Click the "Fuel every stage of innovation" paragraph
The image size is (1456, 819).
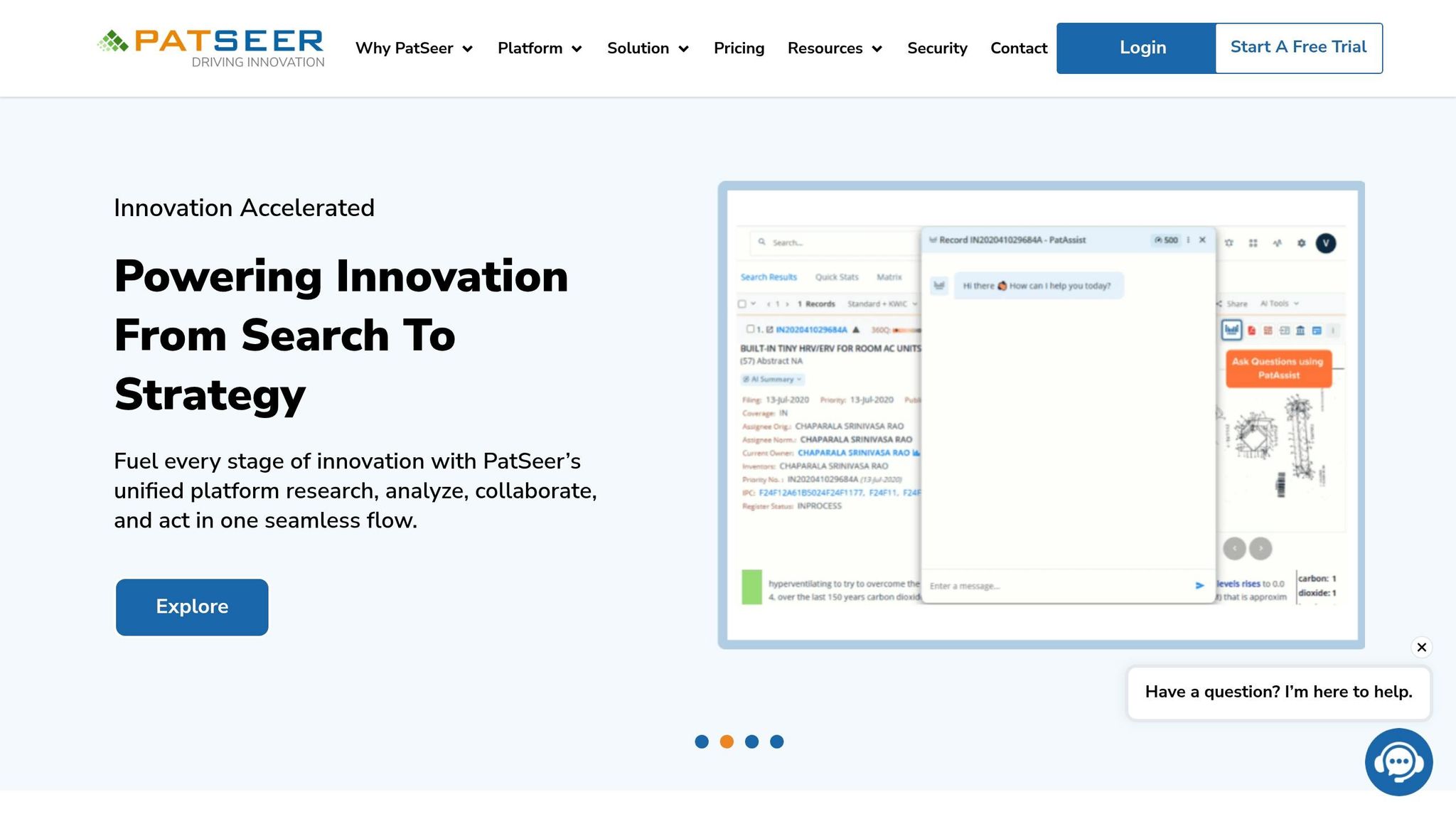point(355,491)
